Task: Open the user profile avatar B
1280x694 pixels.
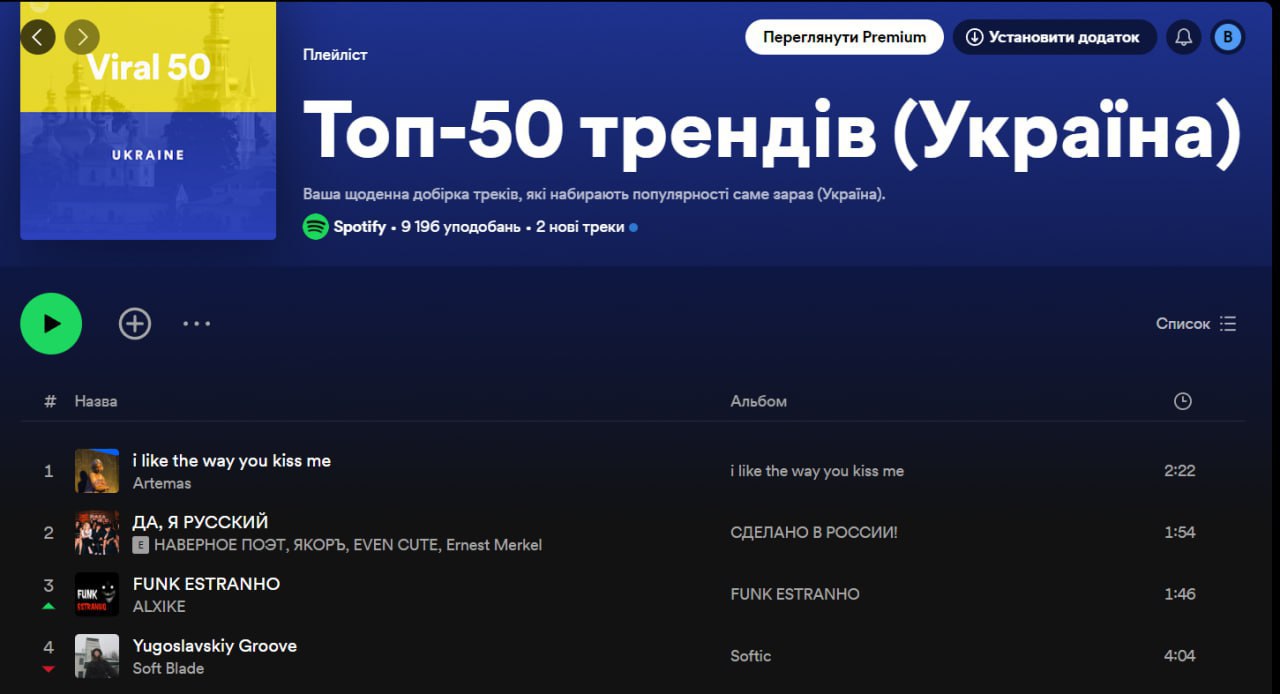Action: pyautogui.click(x=1227, y=37)
